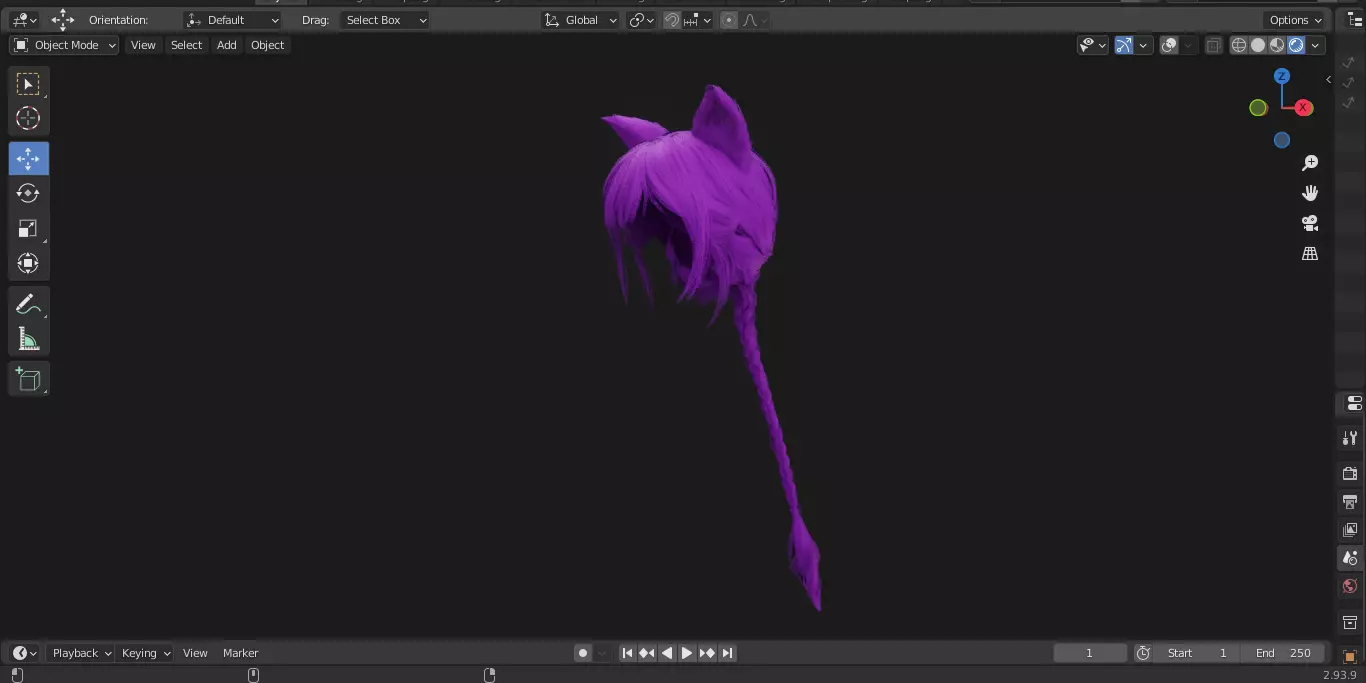1366x683 pixels.
Task: Toggle use preview range clock icon
Action: (x=1143, y=653)
